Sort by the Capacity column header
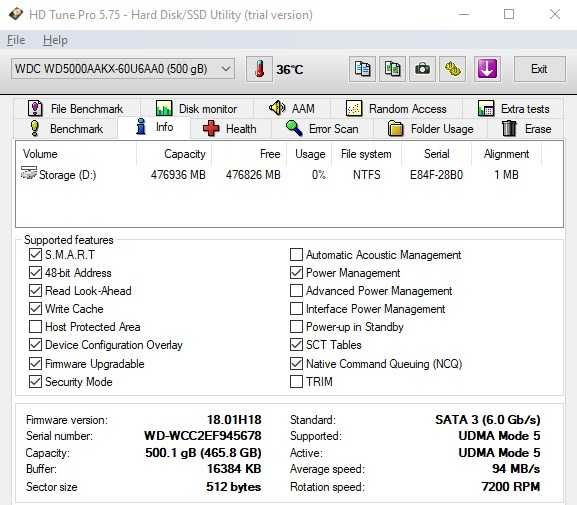Viewport: 577px width, 505px height. tap(174, 154)
